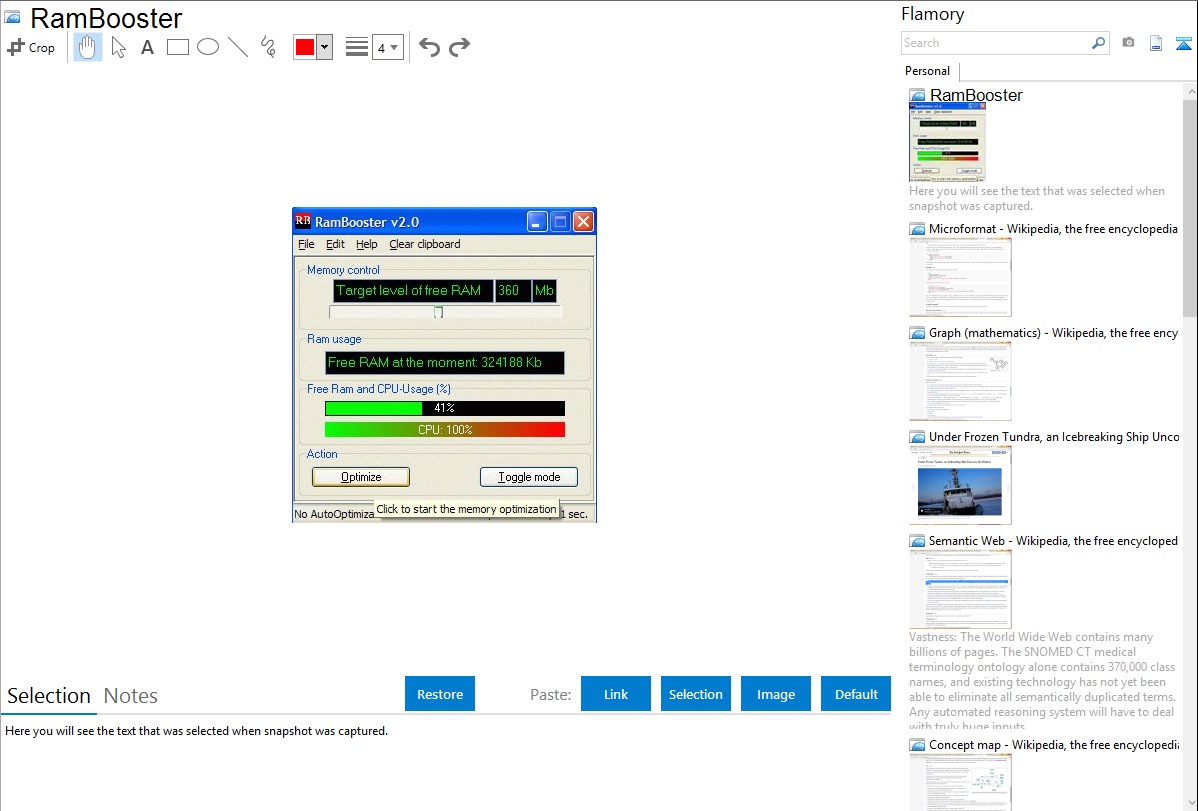Paste as Link
Screen dimensions: 1198x811
coord(616,694)
